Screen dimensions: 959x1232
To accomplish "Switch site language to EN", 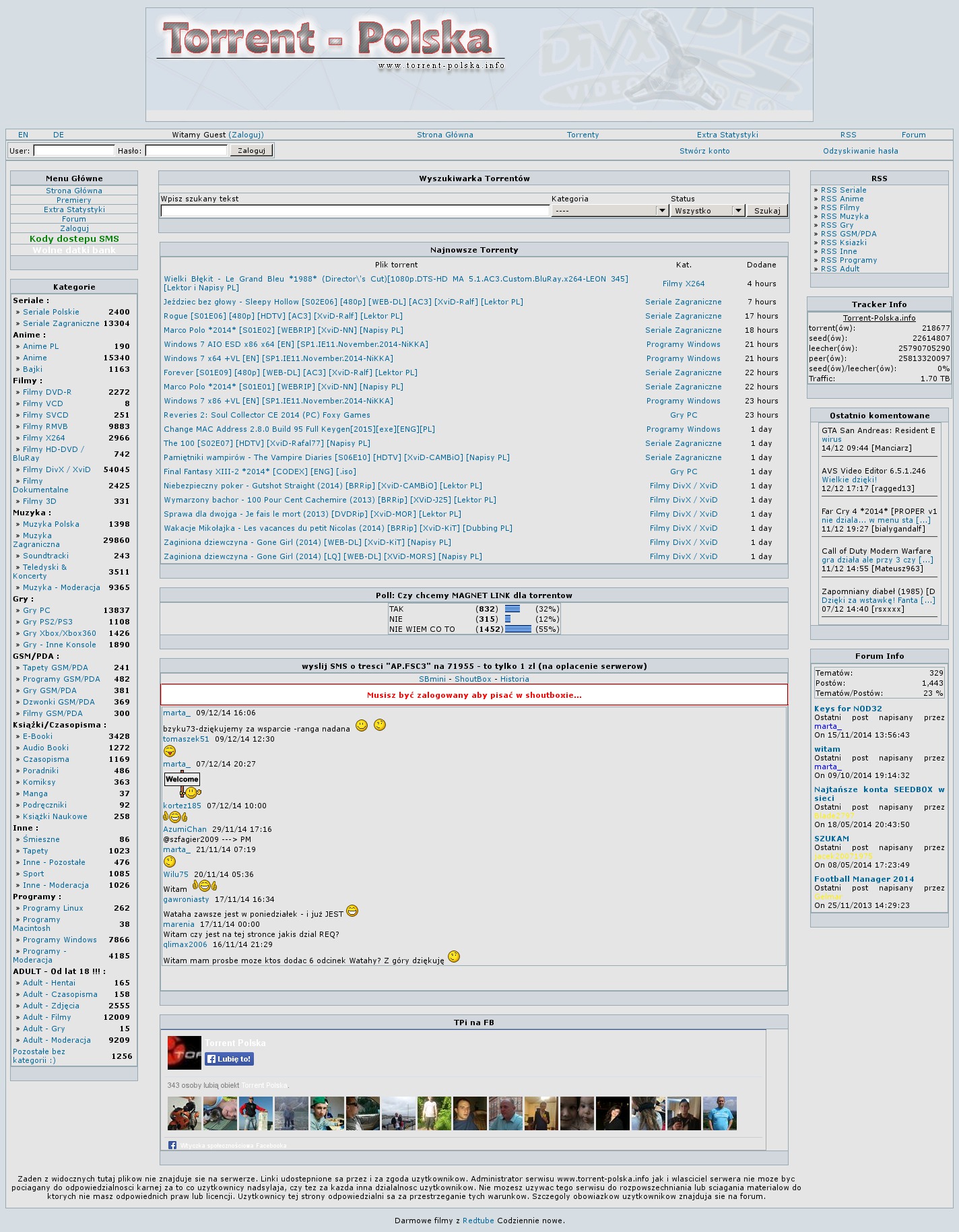I will (x=24, y=135).
